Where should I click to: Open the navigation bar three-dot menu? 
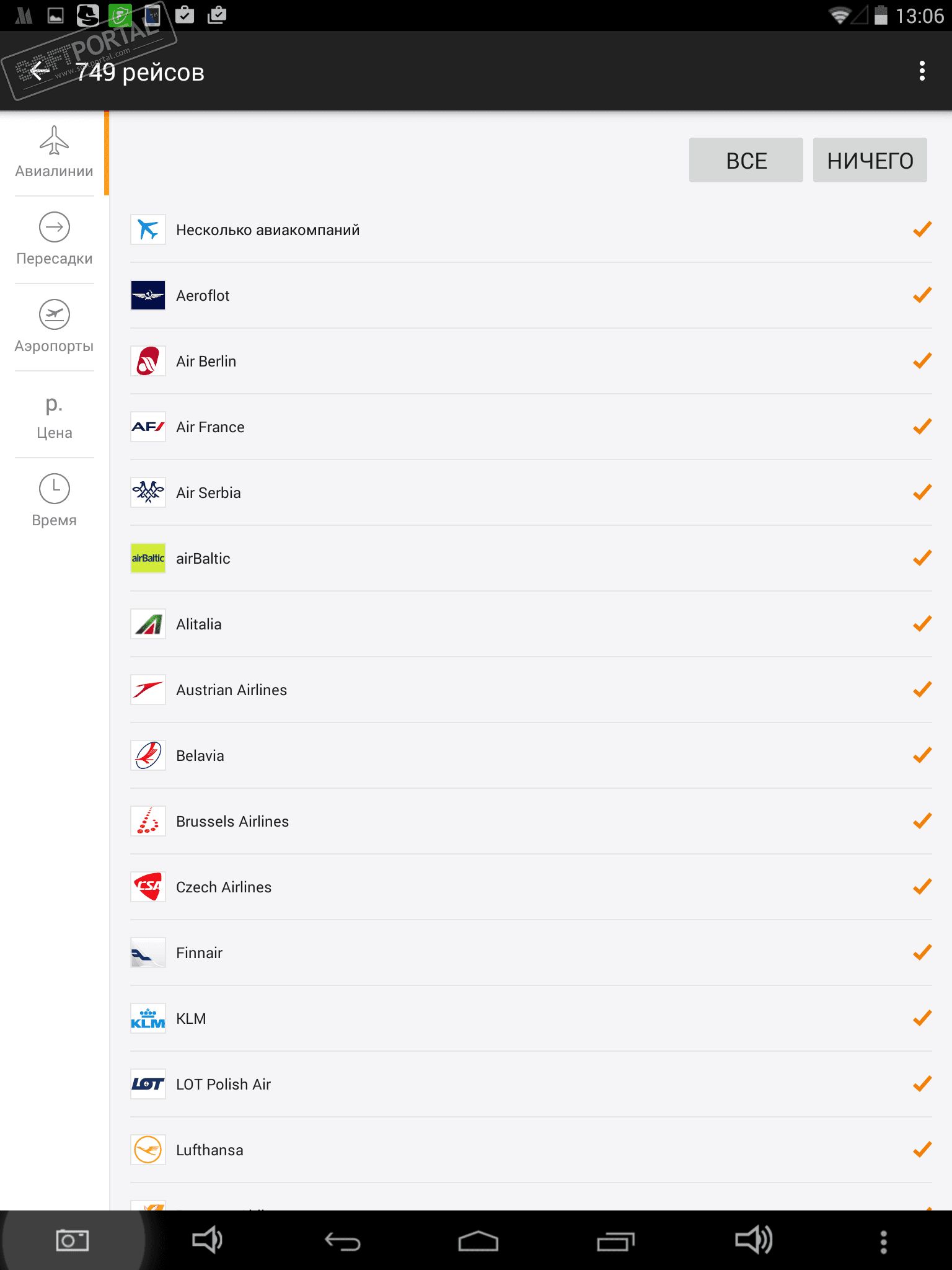click(x=884, y=1241)
